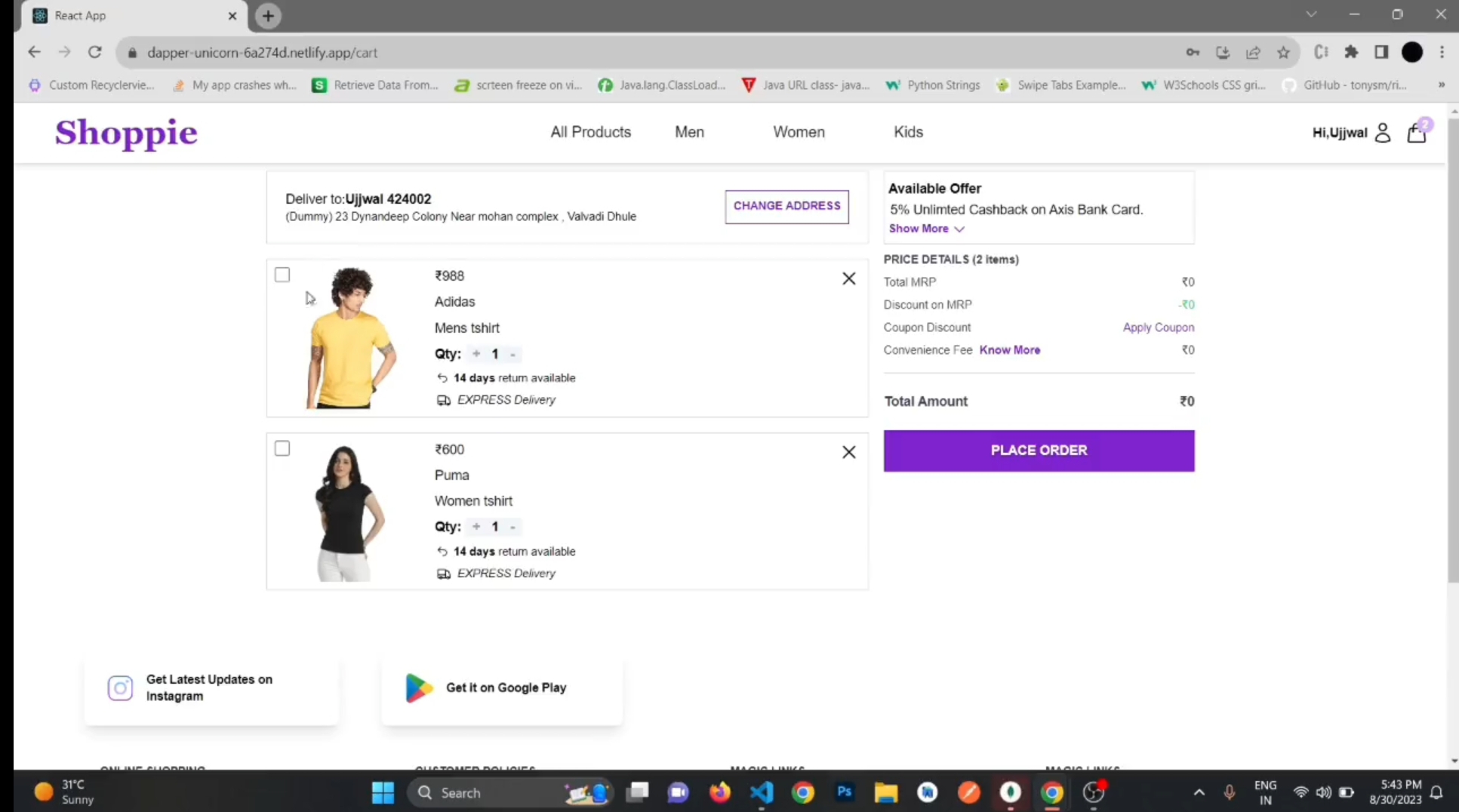Open Photoshop from taskbar

(x=845, y=792)
